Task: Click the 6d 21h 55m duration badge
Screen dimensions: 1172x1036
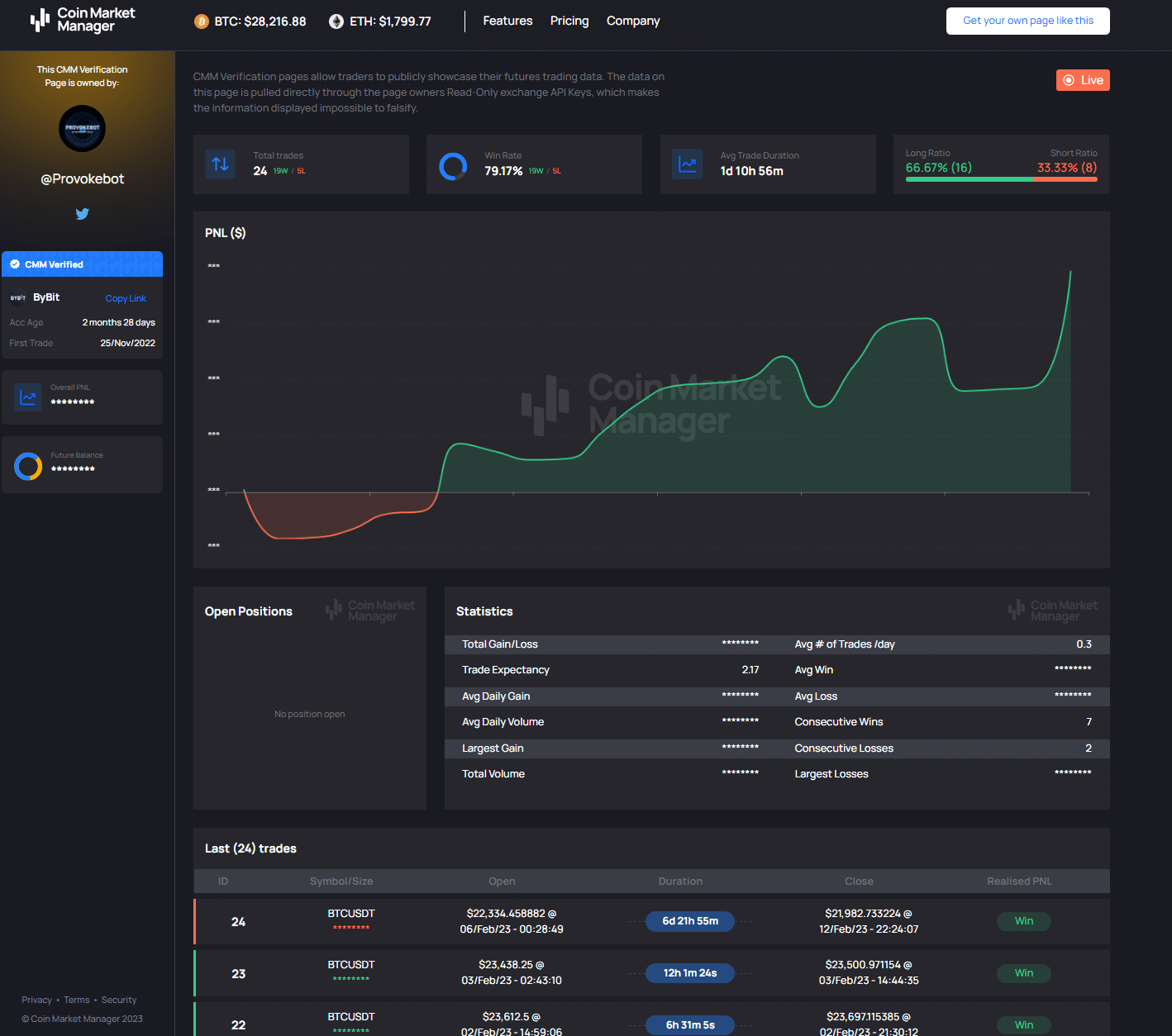Action: tap(690, 921)
